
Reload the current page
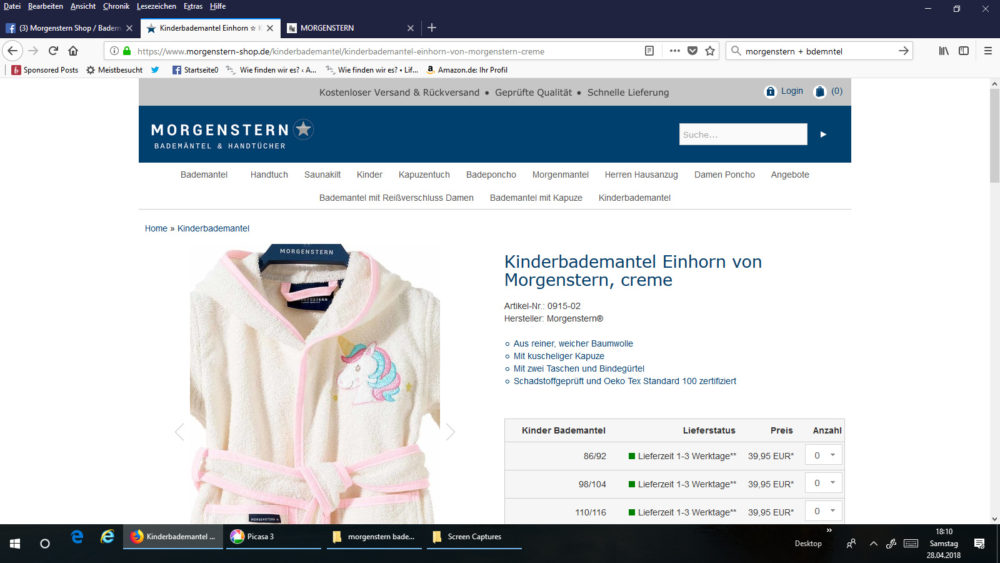click(54, 51)
